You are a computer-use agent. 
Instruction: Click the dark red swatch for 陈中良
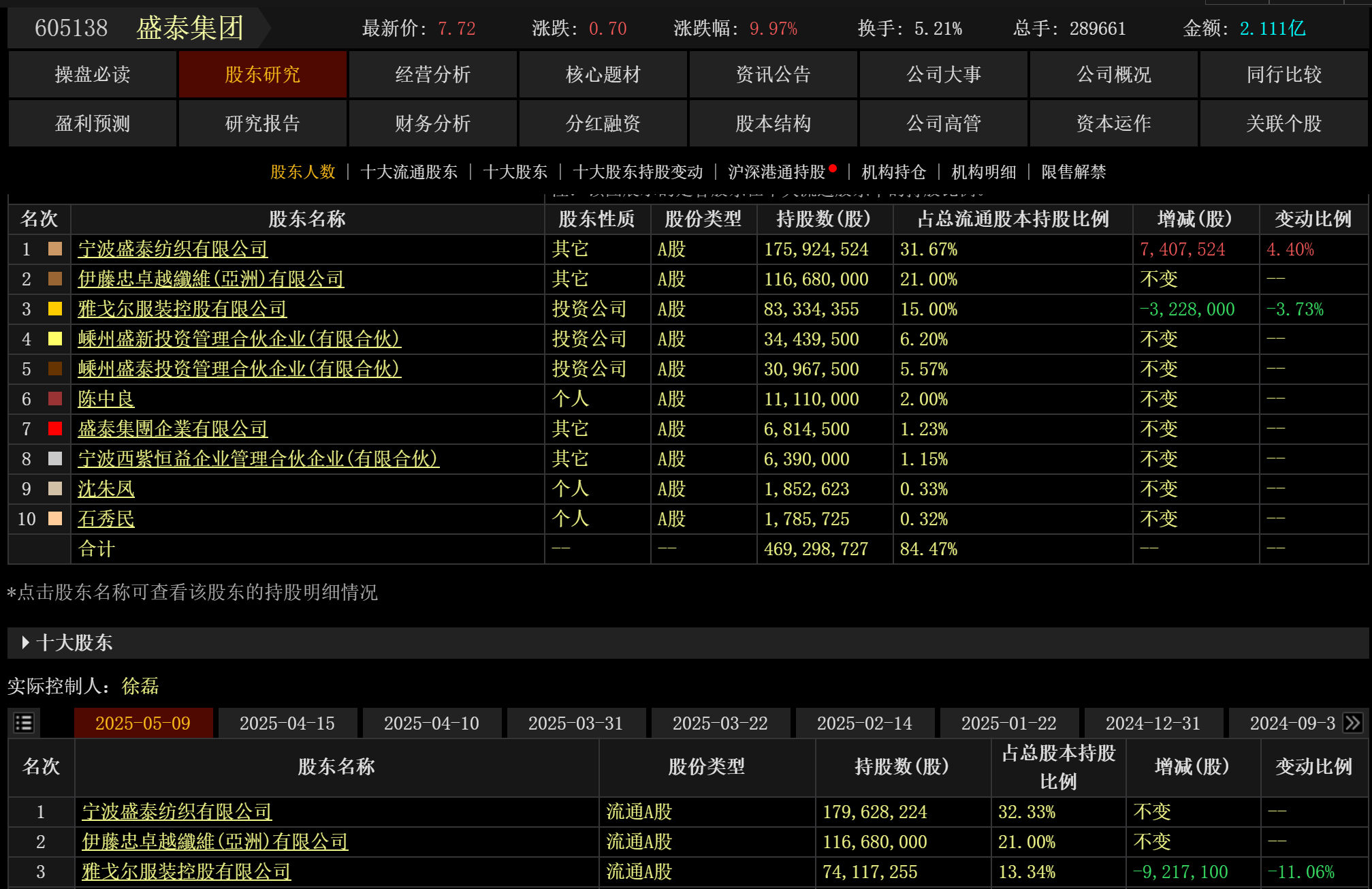55,399
